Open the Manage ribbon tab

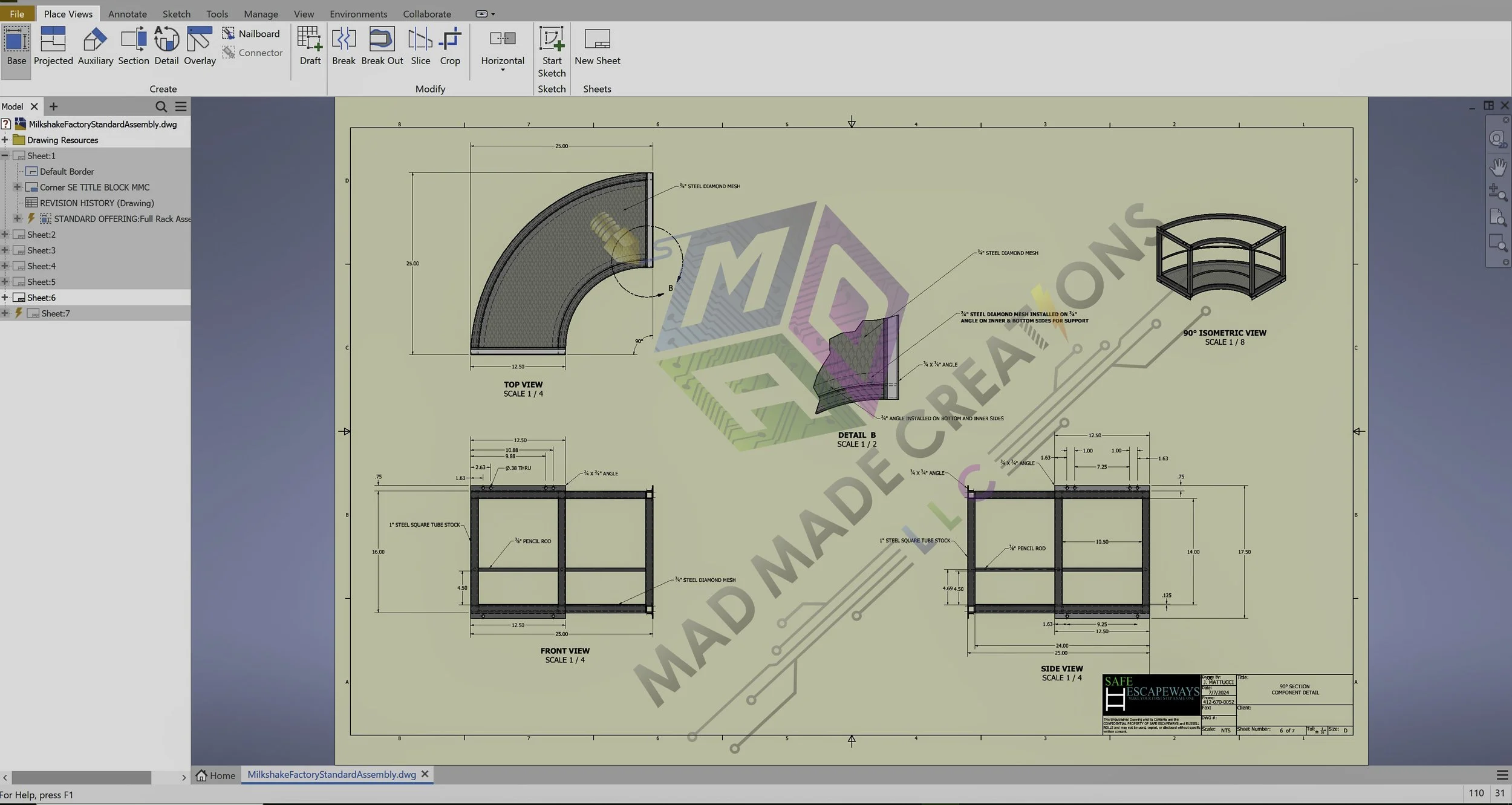(x=261, y=14)
